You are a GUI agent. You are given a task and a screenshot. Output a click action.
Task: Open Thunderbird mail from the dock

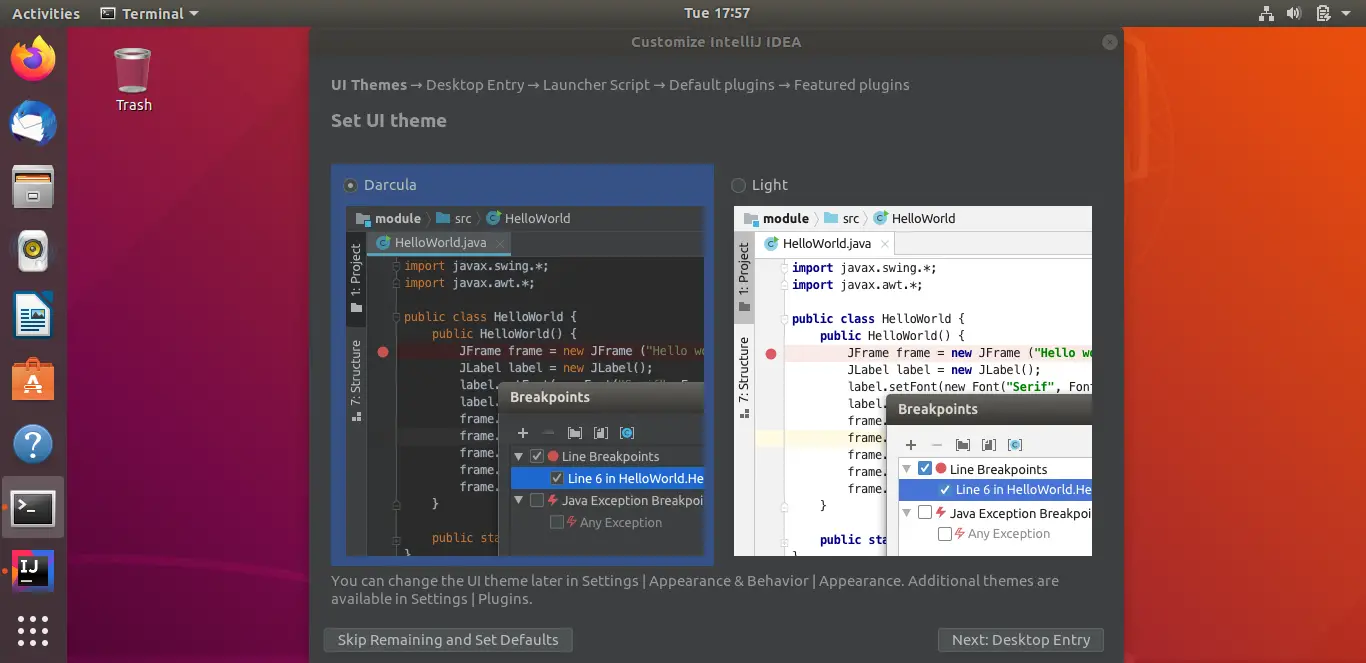point(33,124)
